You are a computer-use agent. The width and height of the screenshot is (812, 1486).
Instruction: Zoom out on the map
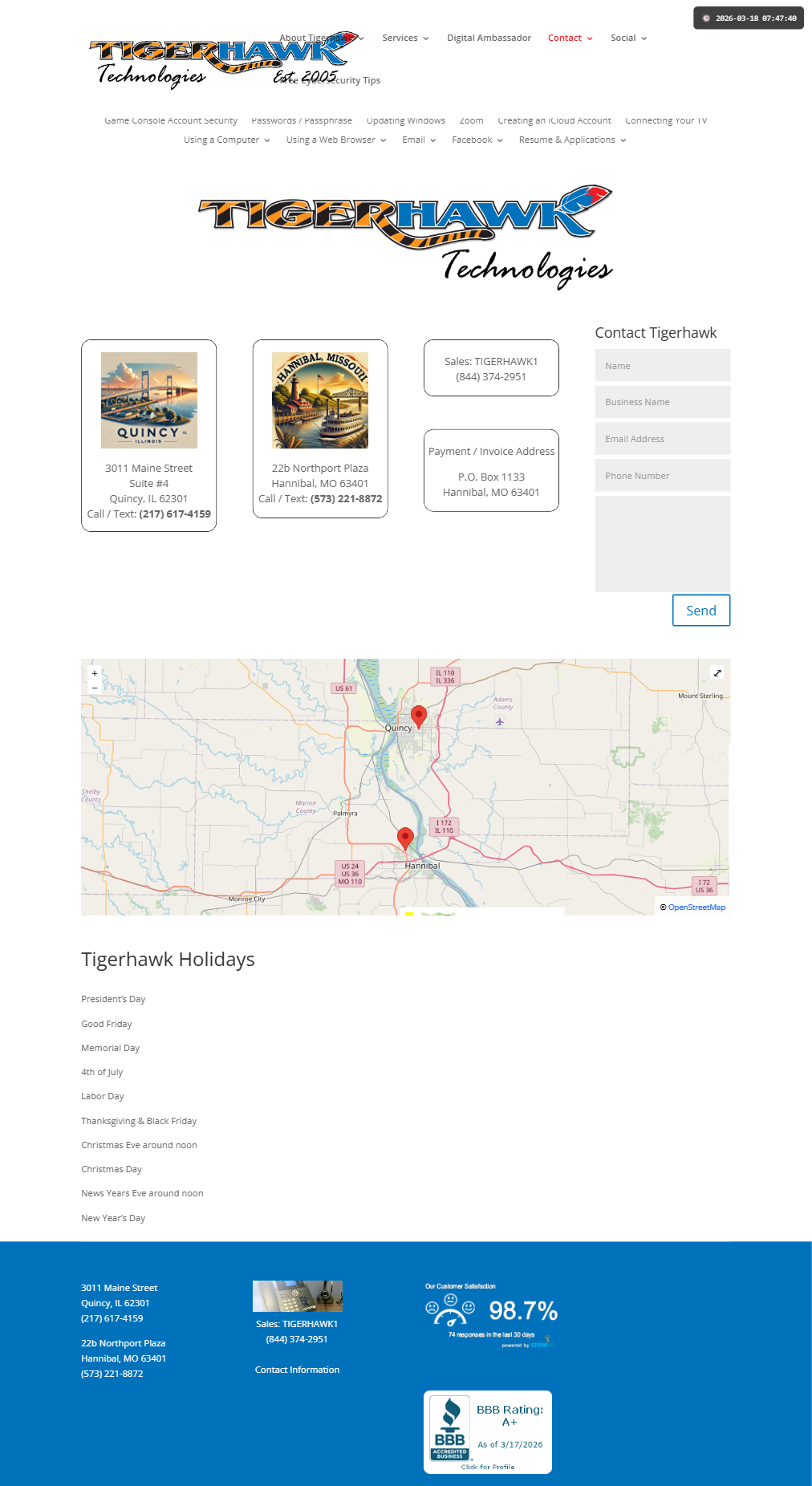tap(95, 688)
